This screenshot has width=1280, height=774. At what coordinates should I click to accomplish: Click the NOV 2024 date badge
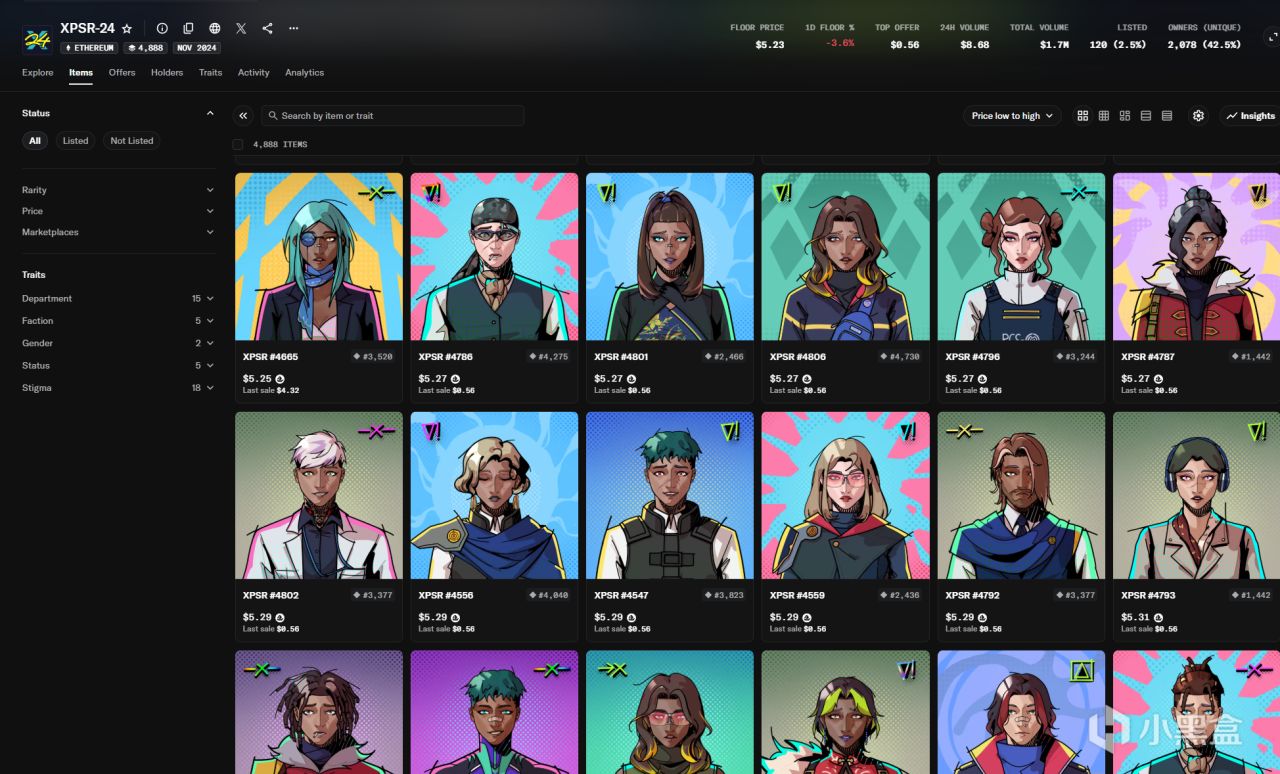(x=197, y=48)
